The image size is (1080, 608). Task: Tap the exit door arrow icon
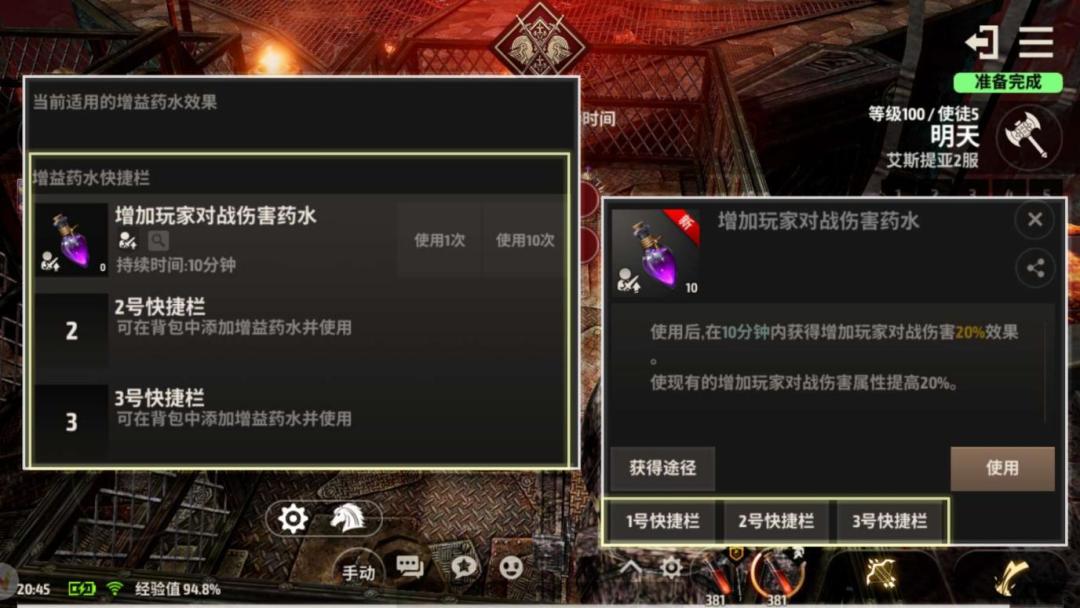click(x=982, y=43)
